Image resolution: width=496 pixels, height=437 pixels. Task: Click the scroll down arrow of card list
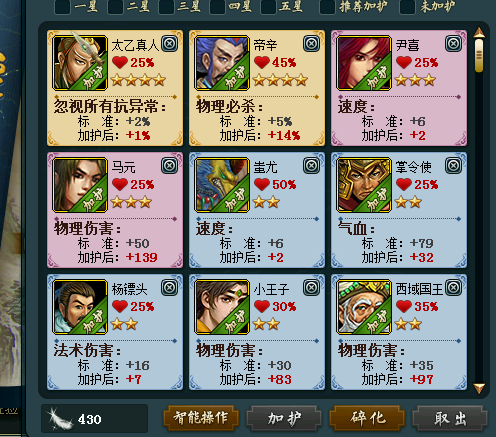point(479,388)
